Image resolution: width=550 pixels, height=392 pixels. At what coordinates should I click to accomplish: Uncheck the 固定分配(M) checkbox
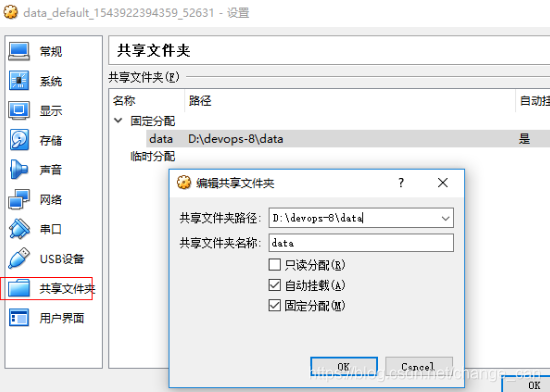[275, 305]
